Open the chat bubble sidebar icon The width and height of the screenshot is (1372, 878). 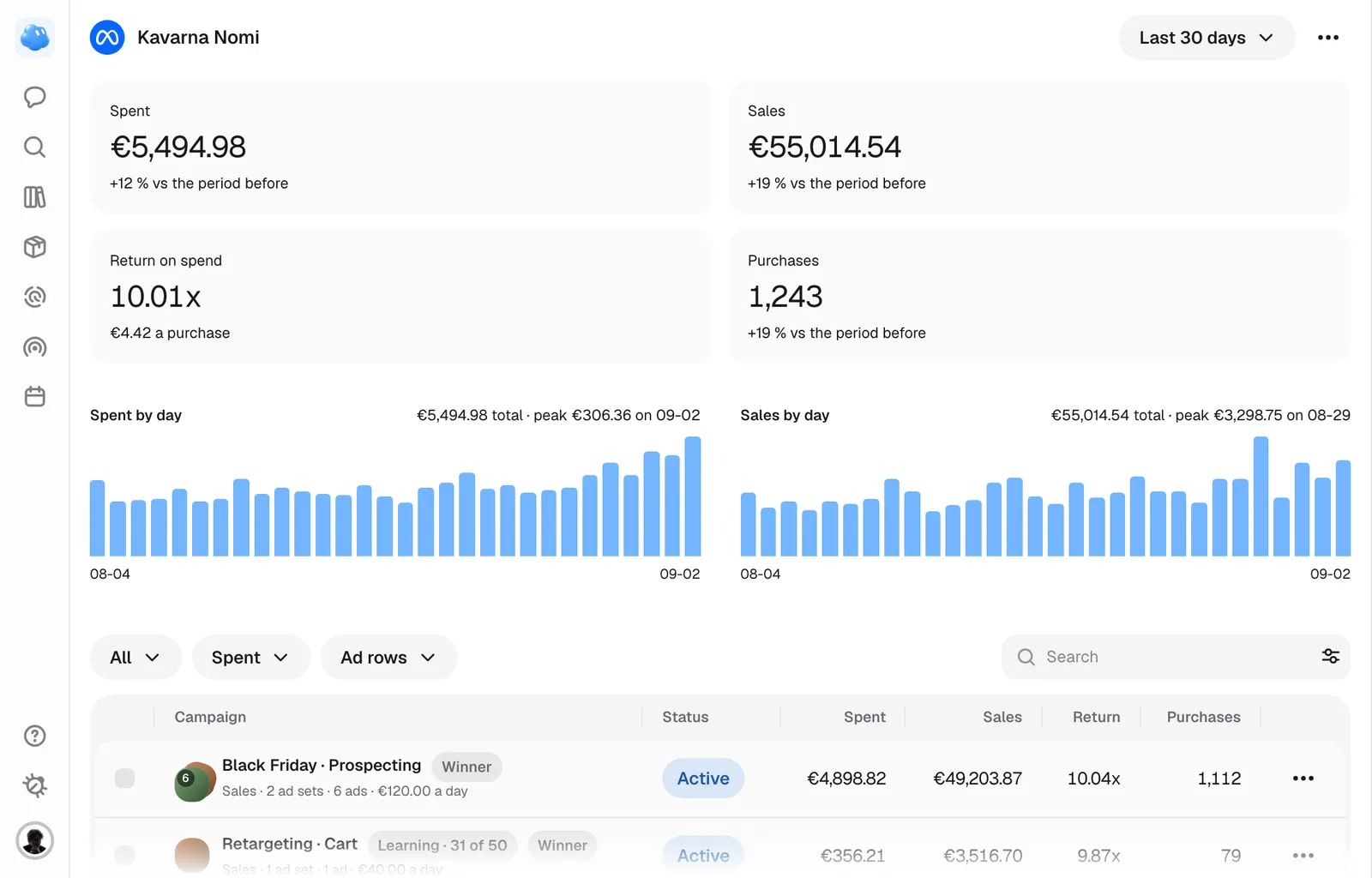point(35,97)
